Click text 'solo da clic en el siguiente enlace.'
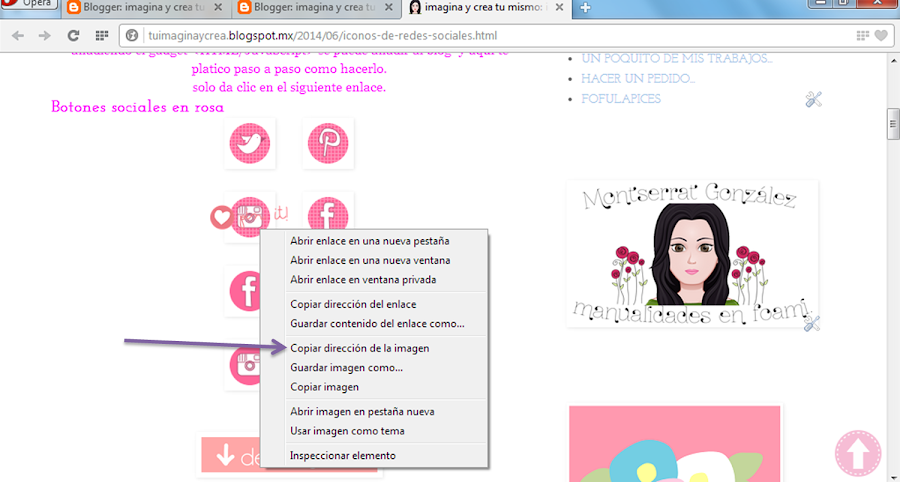The image size is (900, 482). tap(289, 88)
